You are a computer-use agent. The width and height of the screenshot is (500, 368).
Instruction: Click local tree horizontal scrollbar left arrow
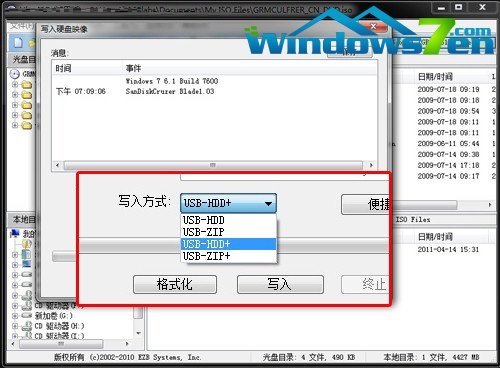point(13,343)
